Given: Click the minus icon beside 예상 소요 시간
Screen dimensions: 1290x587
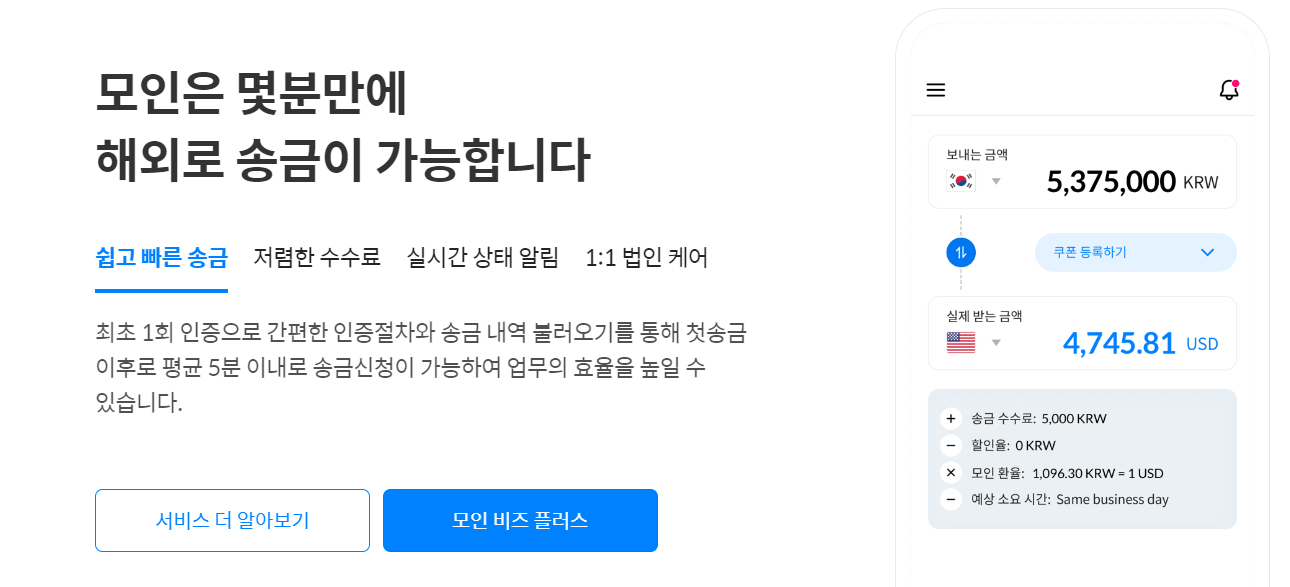Looking at the screenshot, I should pos(951,499).
